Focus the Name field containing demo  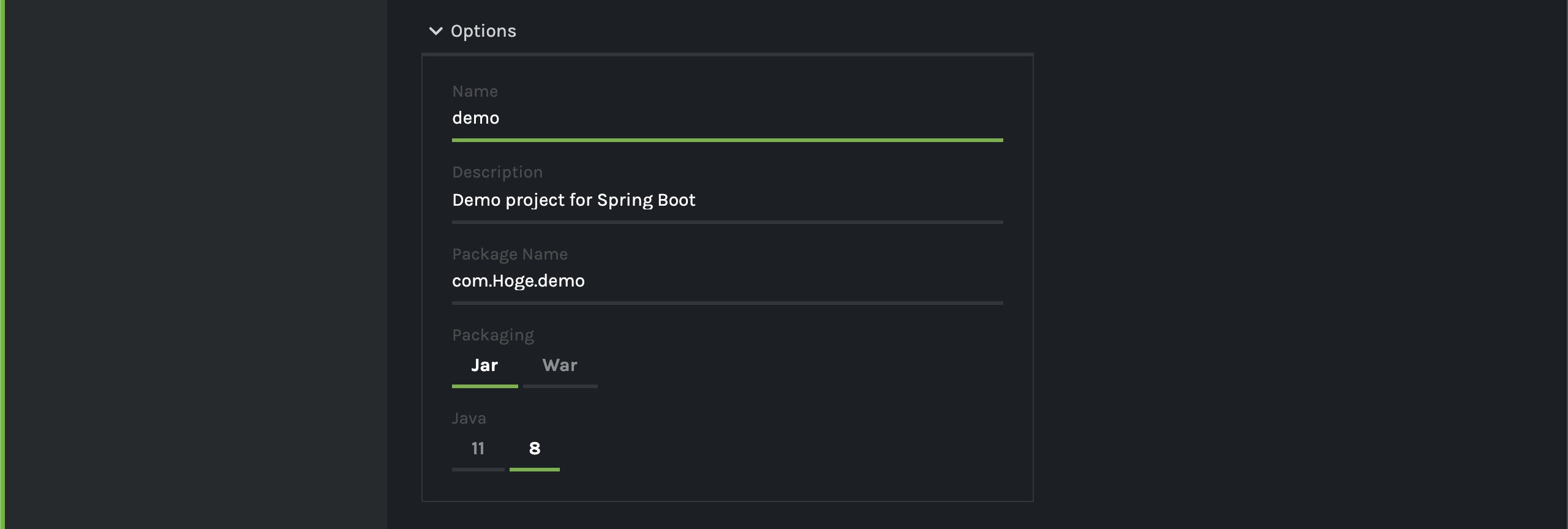(x=727, y=118)
